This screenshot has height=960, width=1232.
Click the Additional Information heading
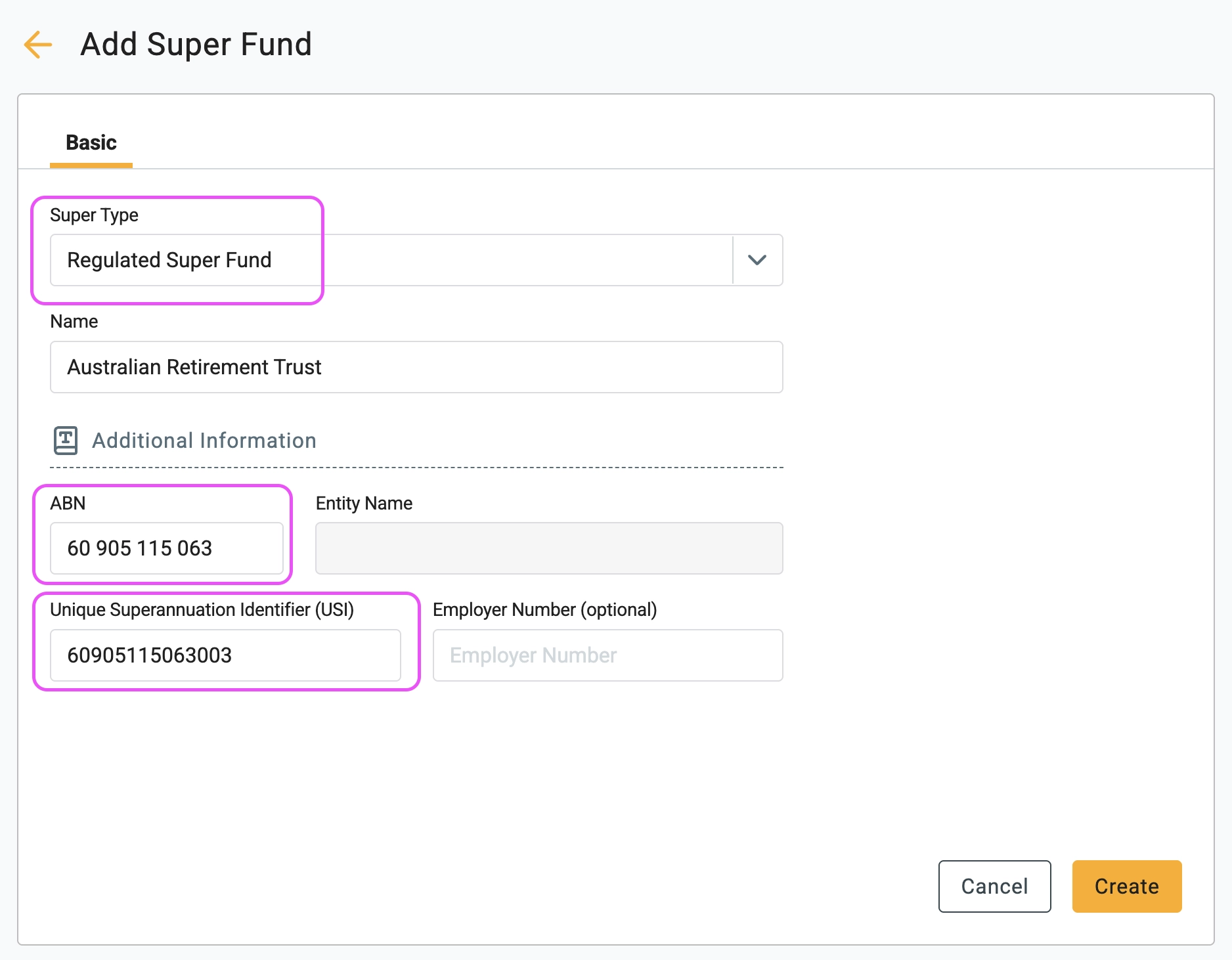(204, 441)
